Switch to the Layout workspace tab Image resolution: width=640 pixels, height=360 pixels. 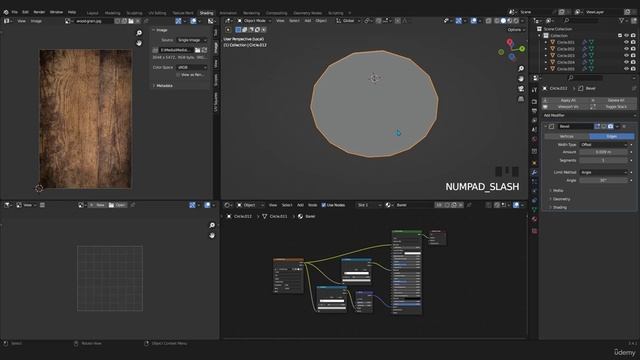point(93,13)
